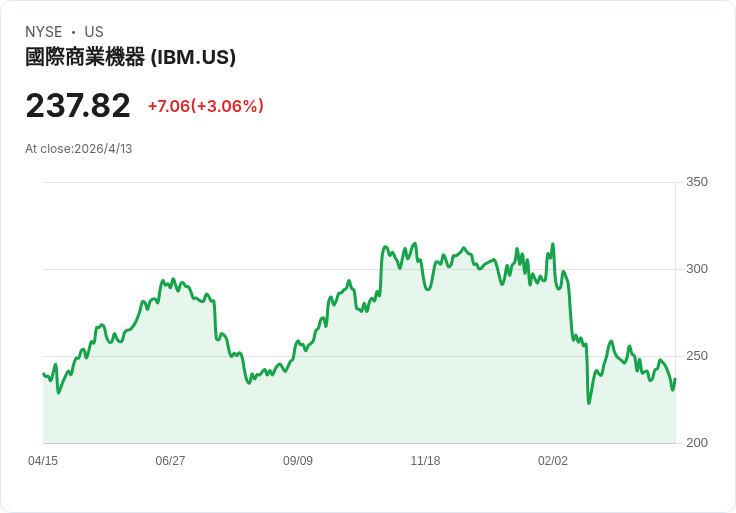Click the rightmost end of the price line

675,380
